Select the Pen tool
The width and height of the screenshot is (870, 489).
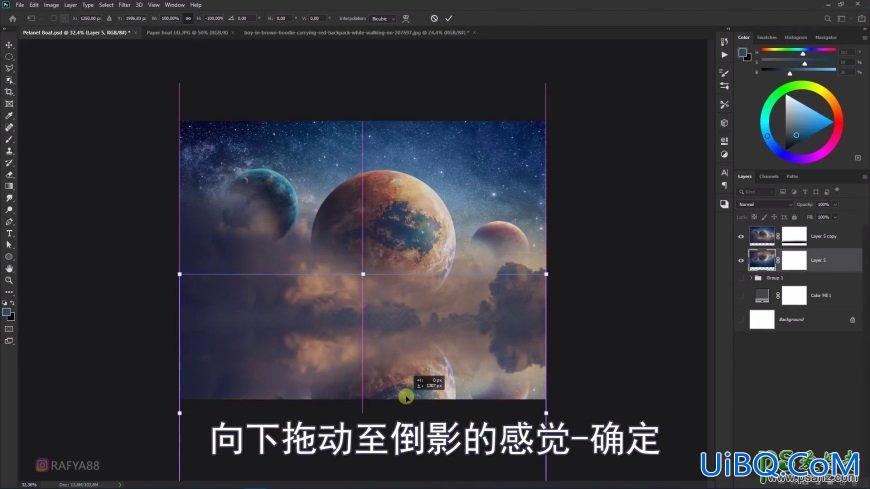pos(9,221)
